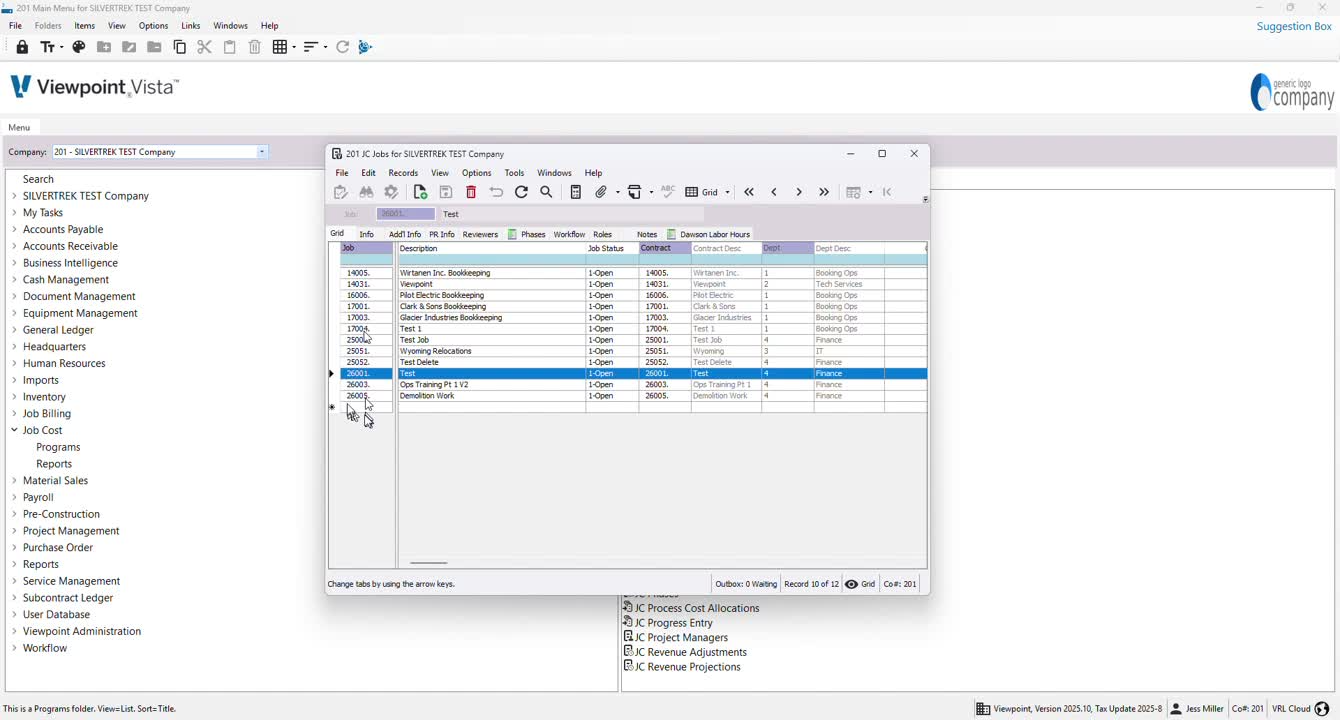
Task: Open Tools menu in JC Jobs window
Action: (514, 173)
